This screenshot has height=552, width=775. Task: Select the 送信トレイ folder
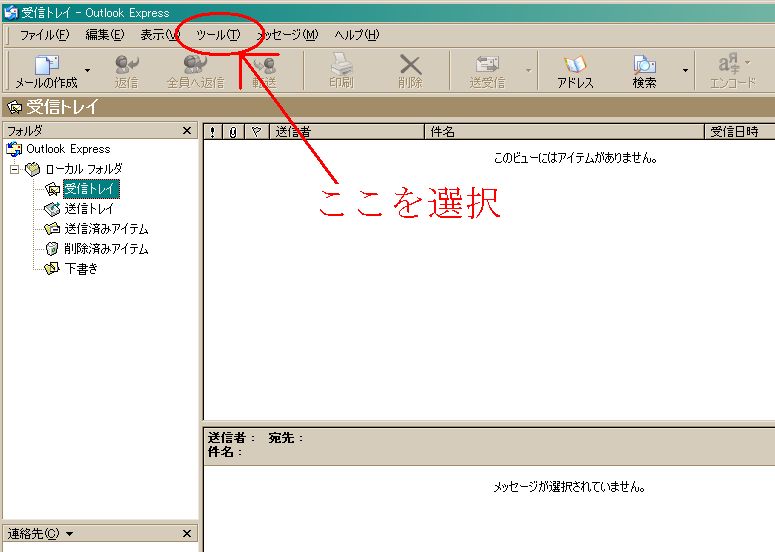point(89,209)
